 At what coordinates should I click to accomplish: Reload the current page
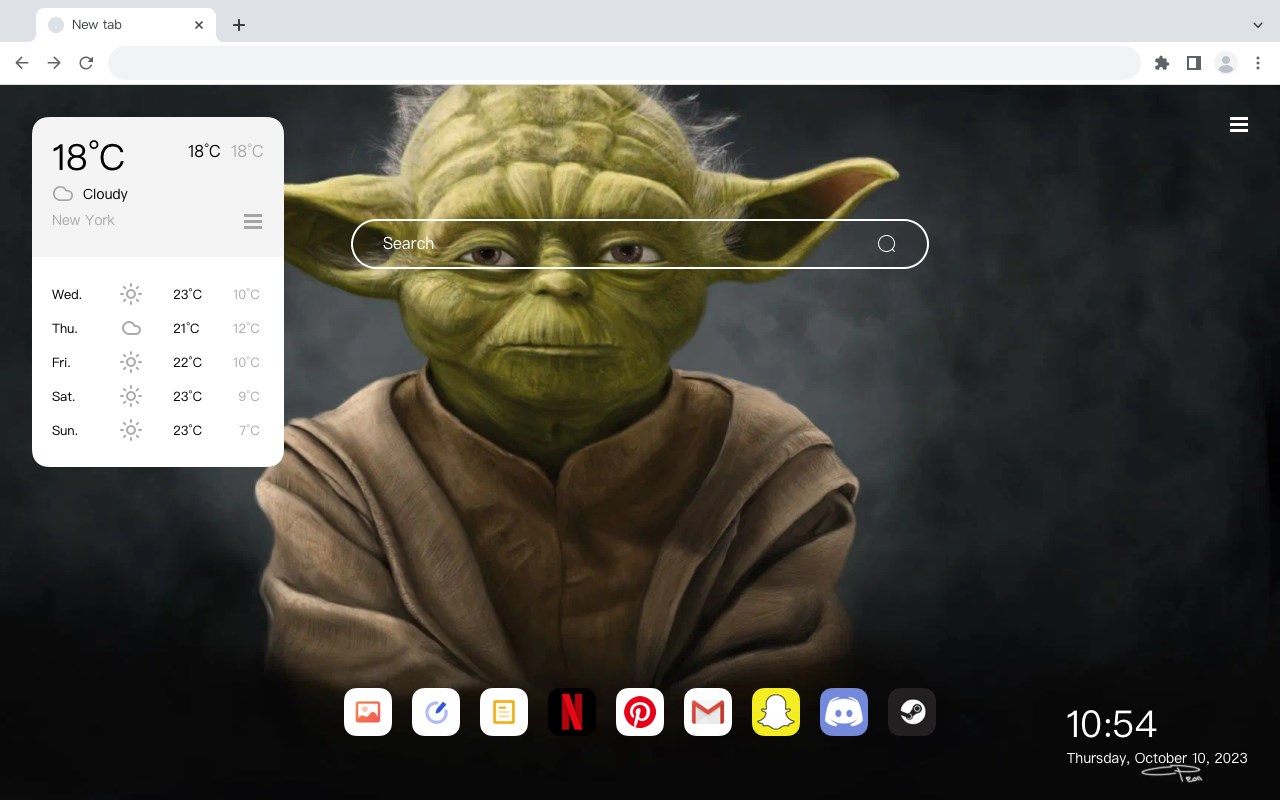pos(86,63)
